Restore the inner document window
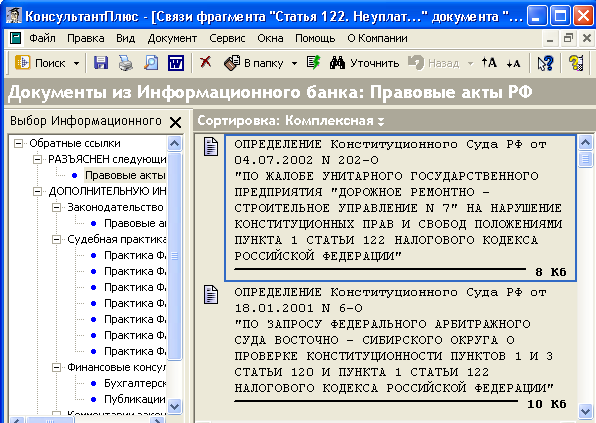This screenshot has width=596, height=423. point(568,38)
